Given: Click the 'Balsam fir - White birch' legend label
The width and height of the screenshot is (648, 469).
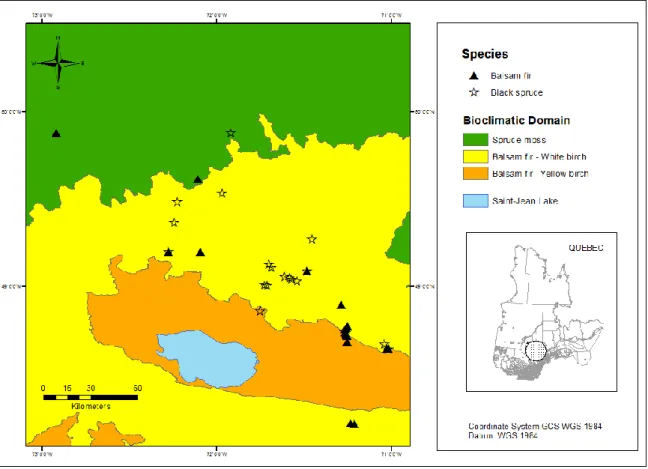Looking at the screenshot, I should (x=539, y=157).
